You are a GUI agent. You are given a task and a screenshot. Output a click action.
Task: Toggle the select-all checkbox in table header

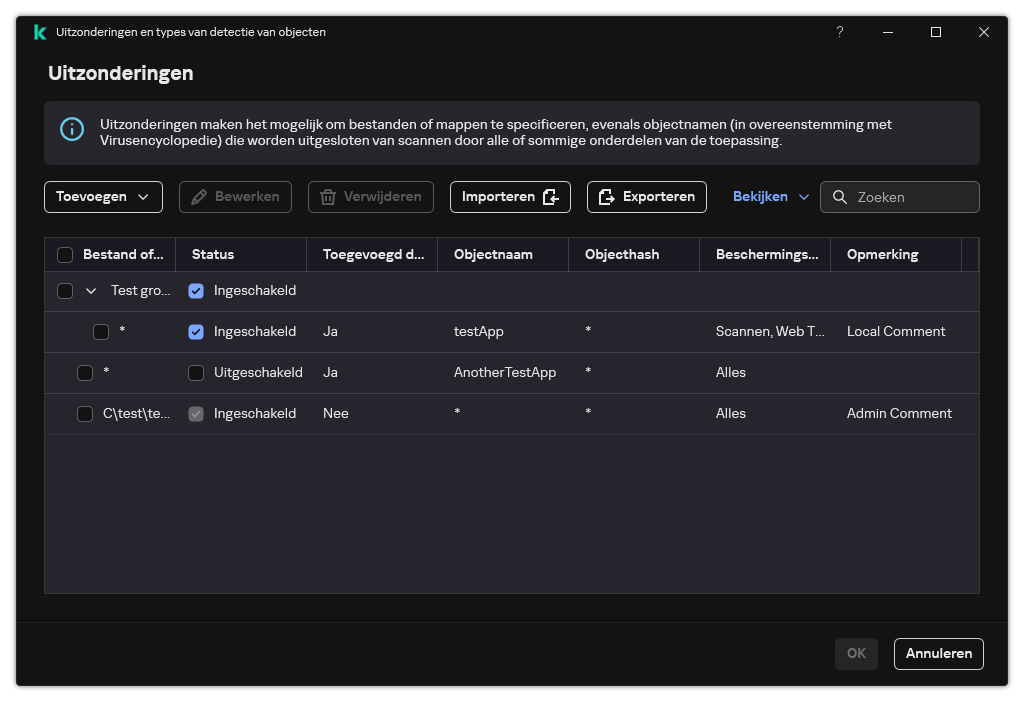coord(65,255)
